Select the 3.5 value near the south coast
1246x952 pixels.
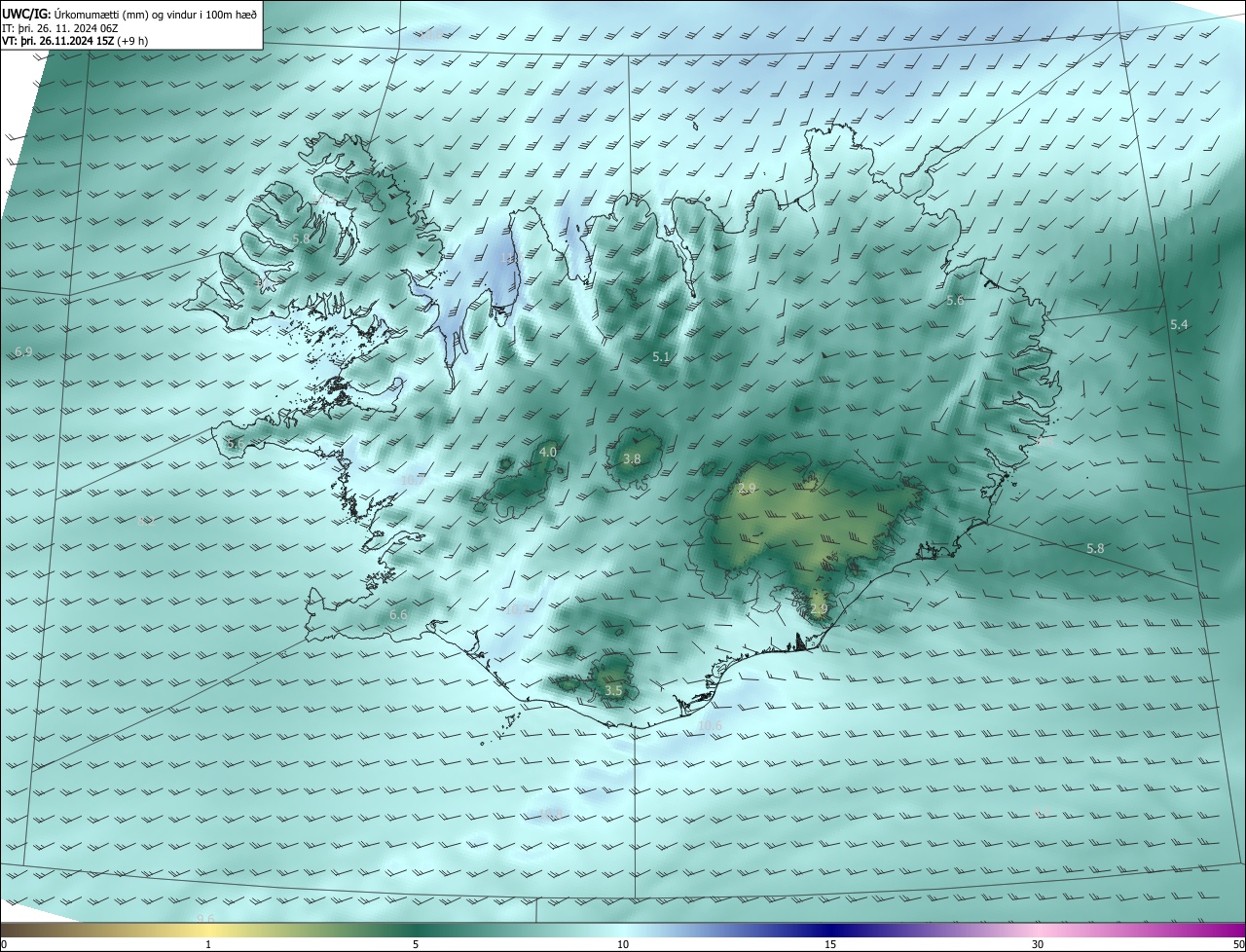[x=613, y=690]
